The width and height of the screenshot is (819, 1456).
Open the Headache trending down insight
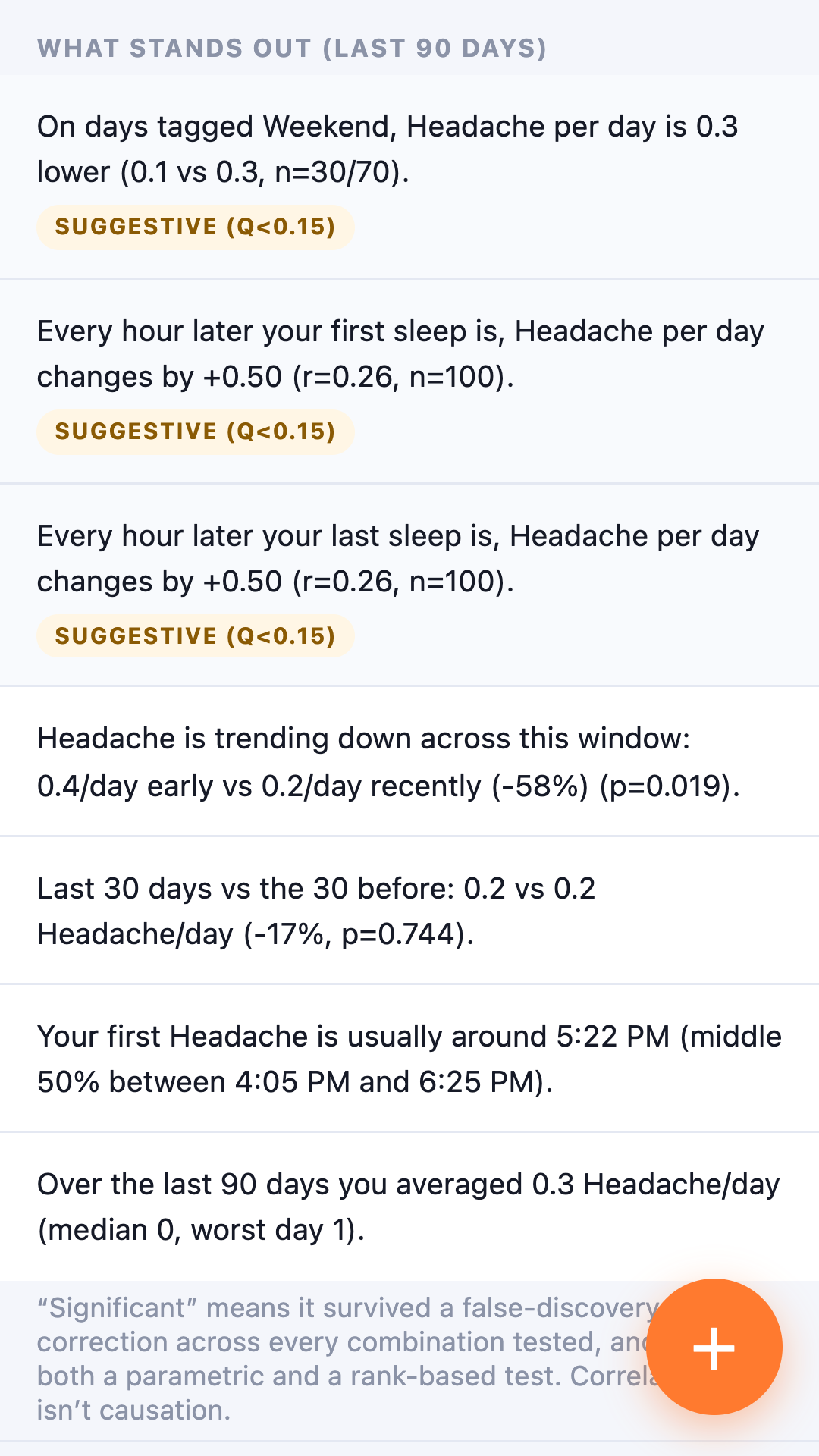[409, 761]
